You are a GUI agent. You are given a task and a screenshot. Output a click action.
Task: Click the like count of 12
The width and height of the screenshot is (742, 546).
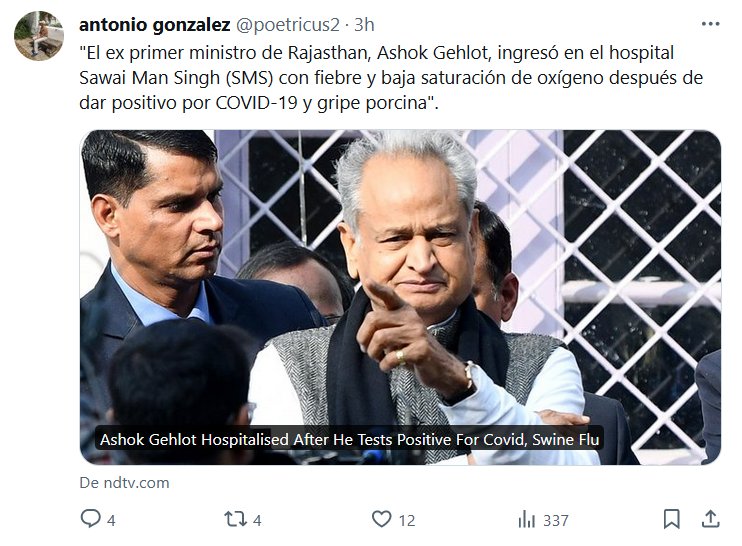[407, 520]
